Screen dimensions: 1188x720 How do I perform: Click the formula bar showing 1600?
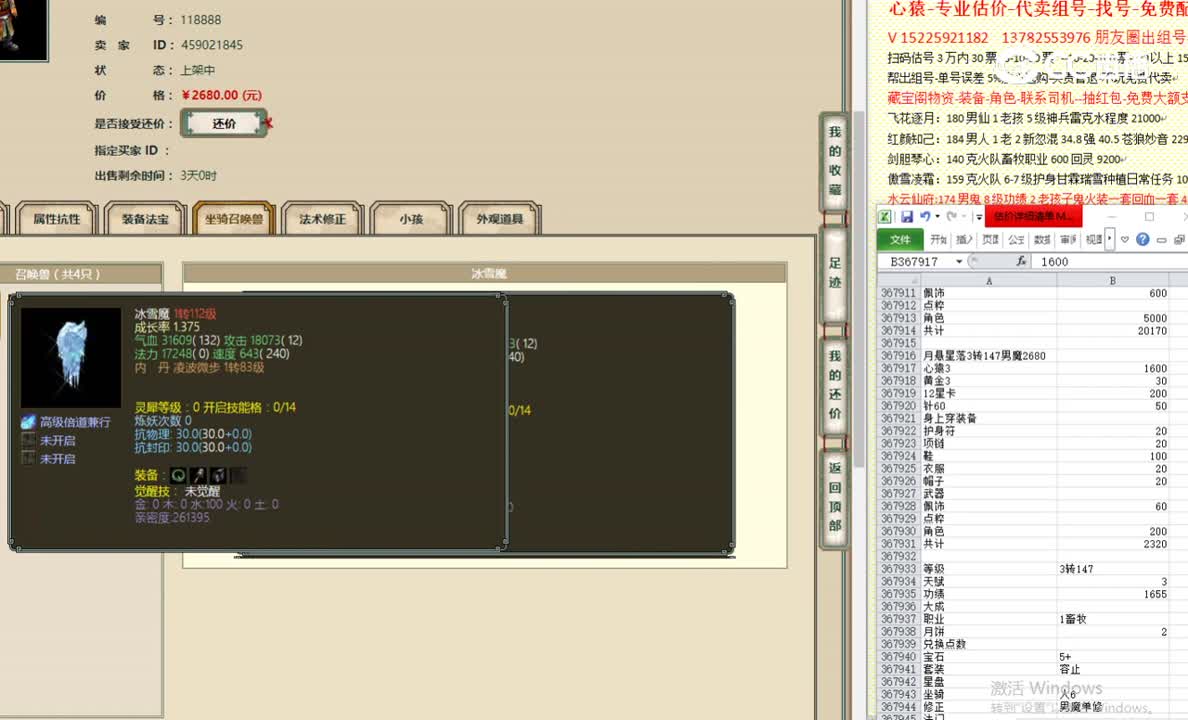point(1110,261)
